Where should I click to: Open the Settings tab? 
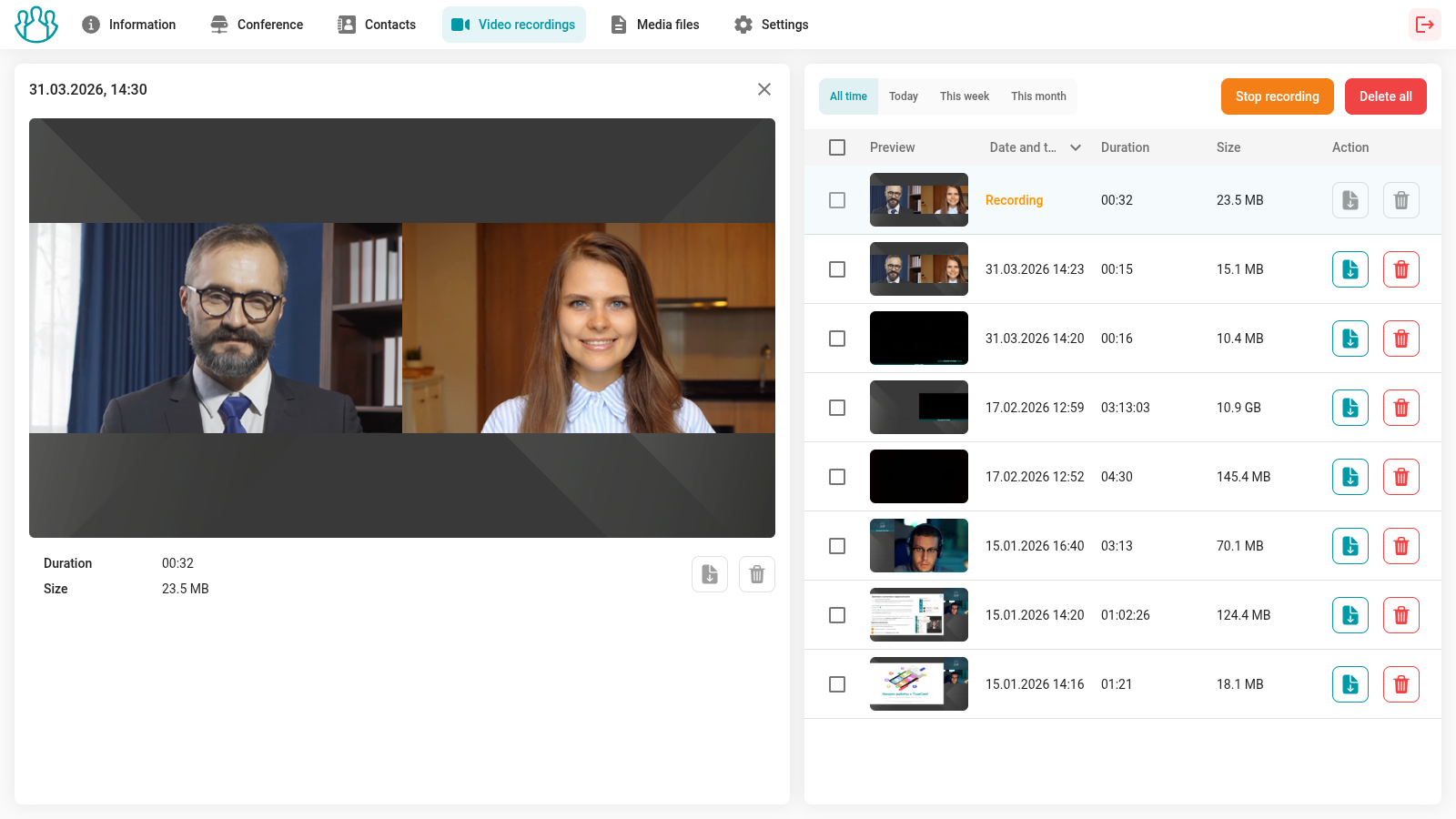point(771,25)
